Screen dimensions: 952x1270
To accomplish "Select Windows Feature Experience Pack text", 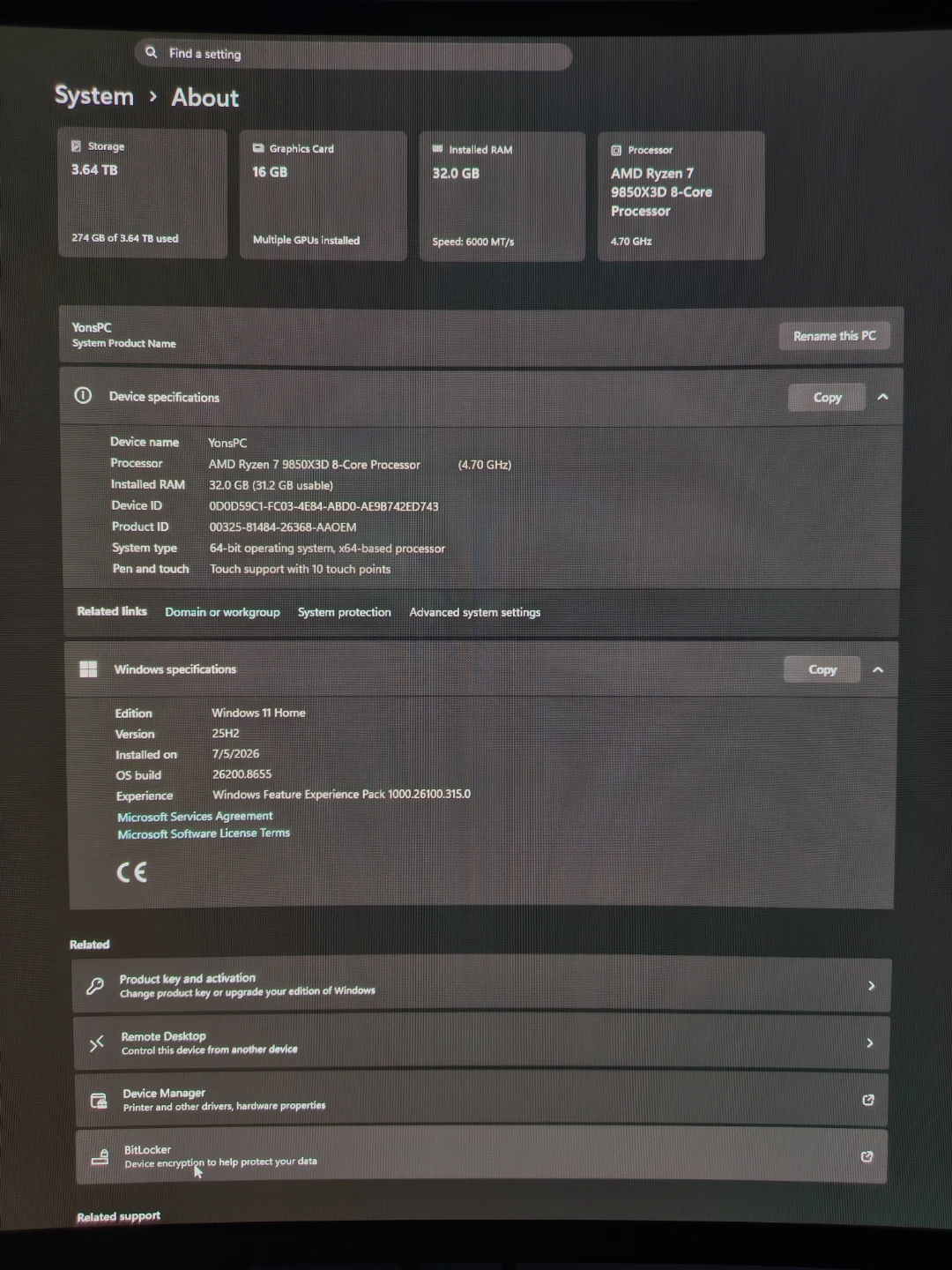I will [341, 795].
